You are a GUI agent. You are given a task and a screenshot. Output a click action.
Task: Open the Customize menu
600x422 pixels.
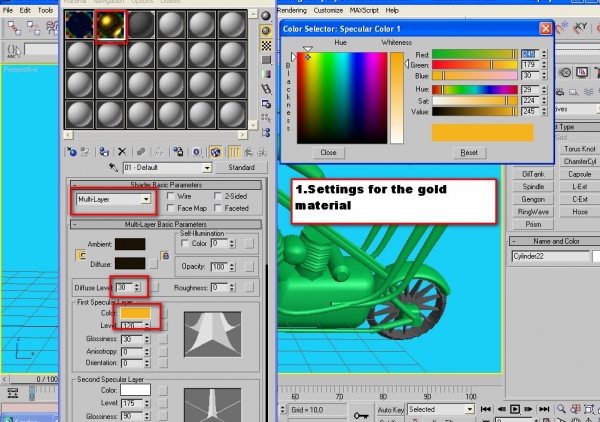328,10
